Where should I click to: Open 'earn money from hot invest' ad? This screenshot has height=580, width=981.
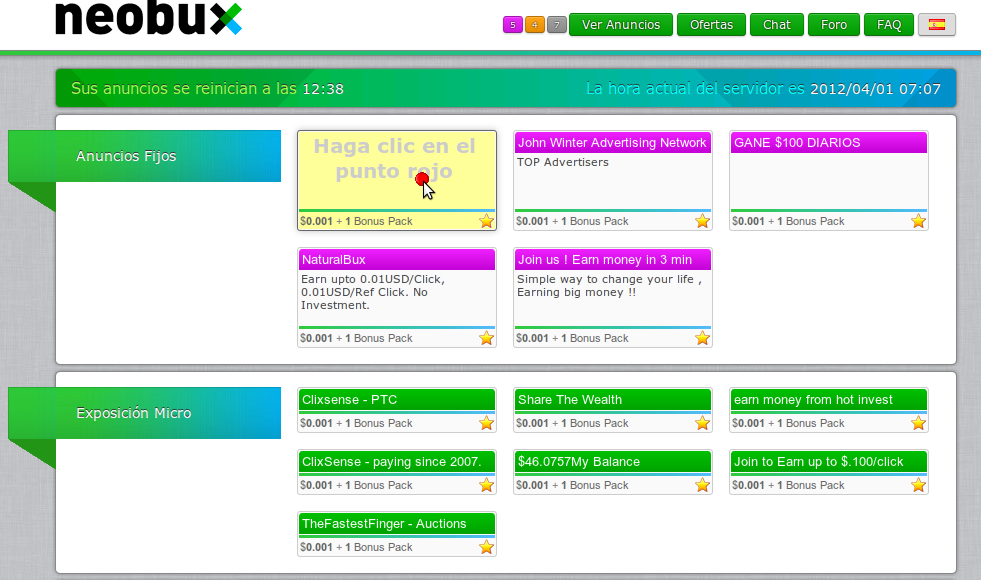828,400
